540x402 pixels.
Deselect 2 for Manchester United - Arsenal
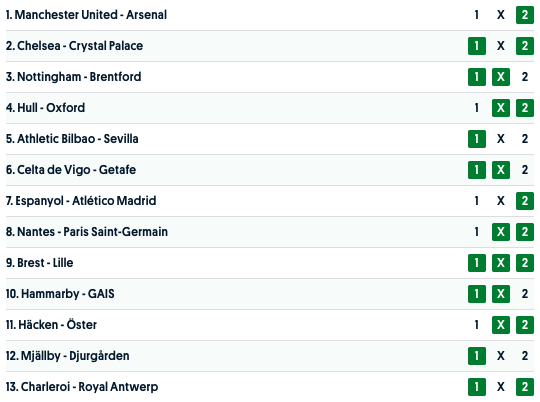[x=525, y=15]
